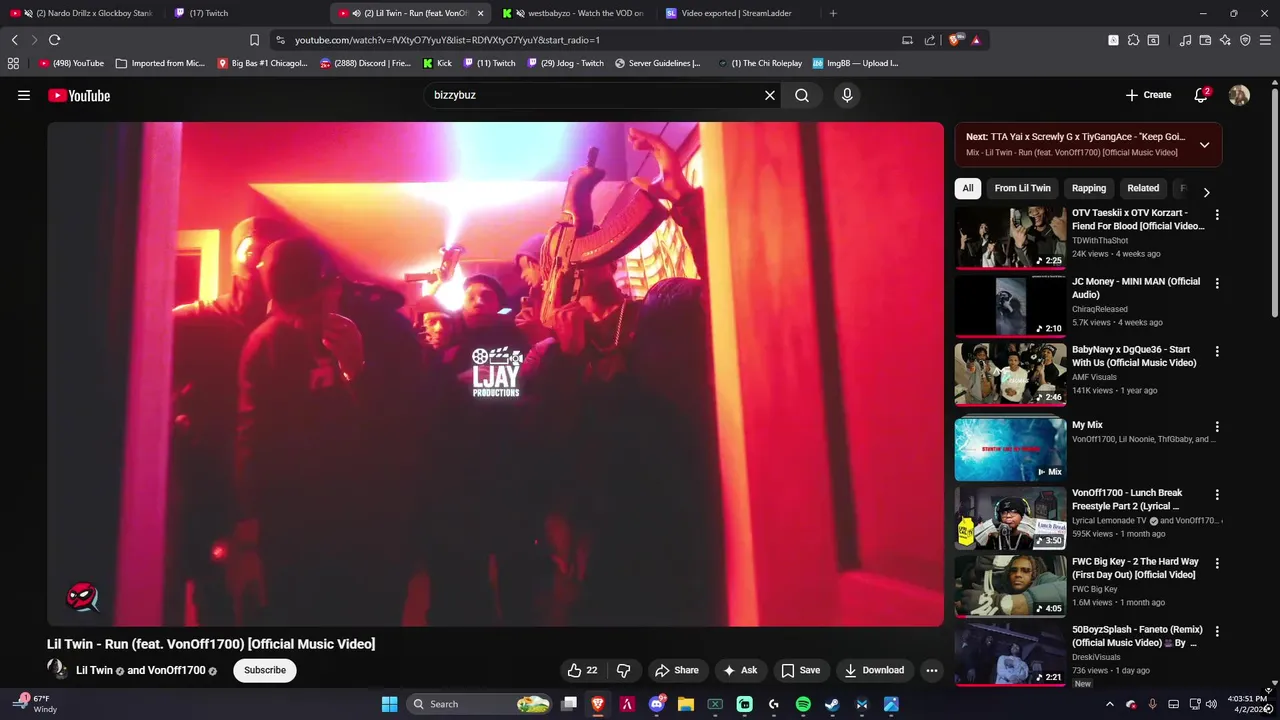Open the Brave Shields lion icon
This screenshot has height=720, width=1280.
[955, 40]
